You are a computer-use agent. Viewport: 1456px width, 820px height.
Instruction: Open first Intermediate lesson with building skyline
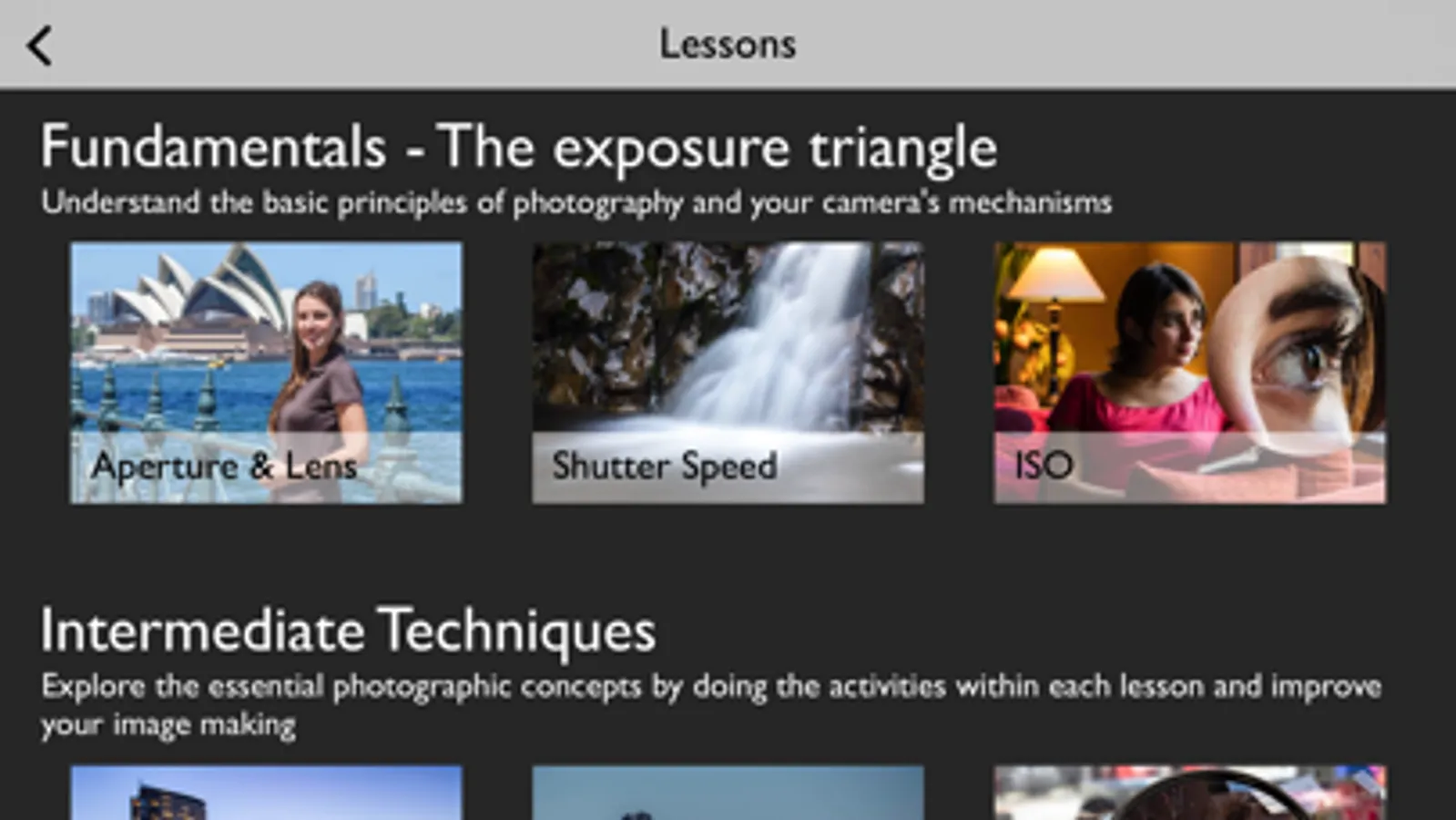pos(266,793)
